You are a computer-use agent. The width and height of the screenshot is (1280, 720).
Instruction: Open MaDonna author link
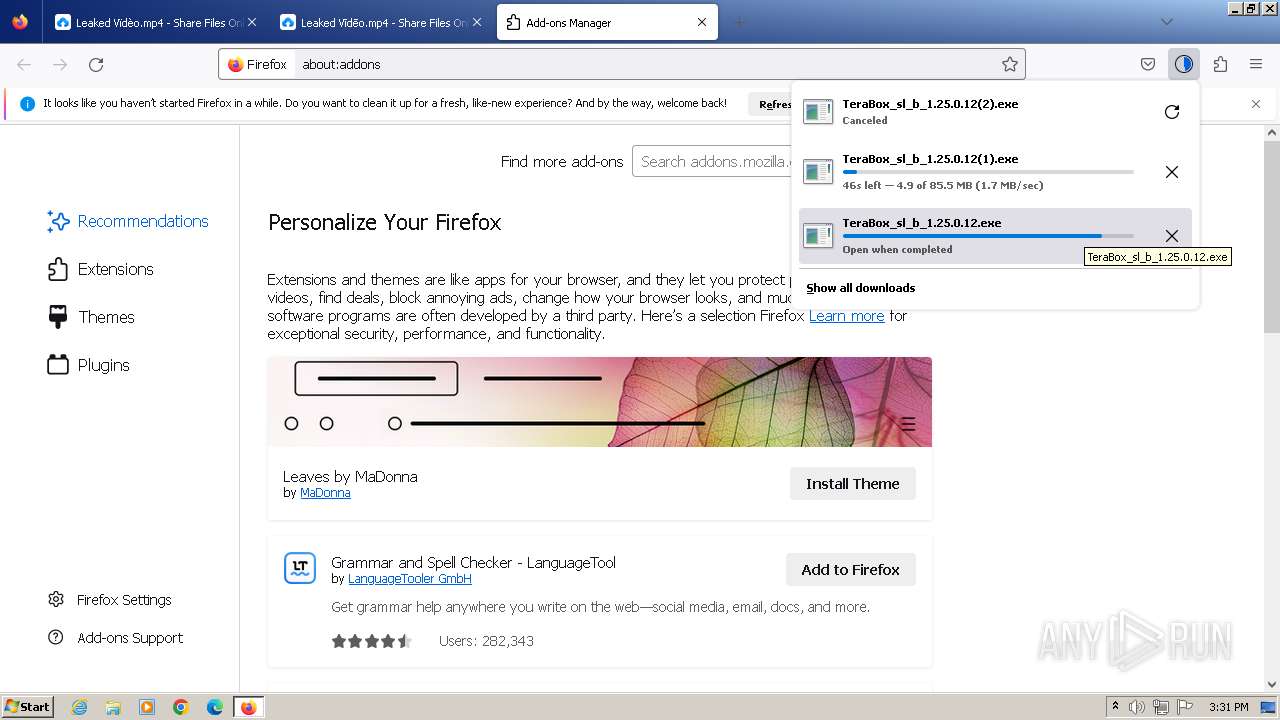point(325,493)
